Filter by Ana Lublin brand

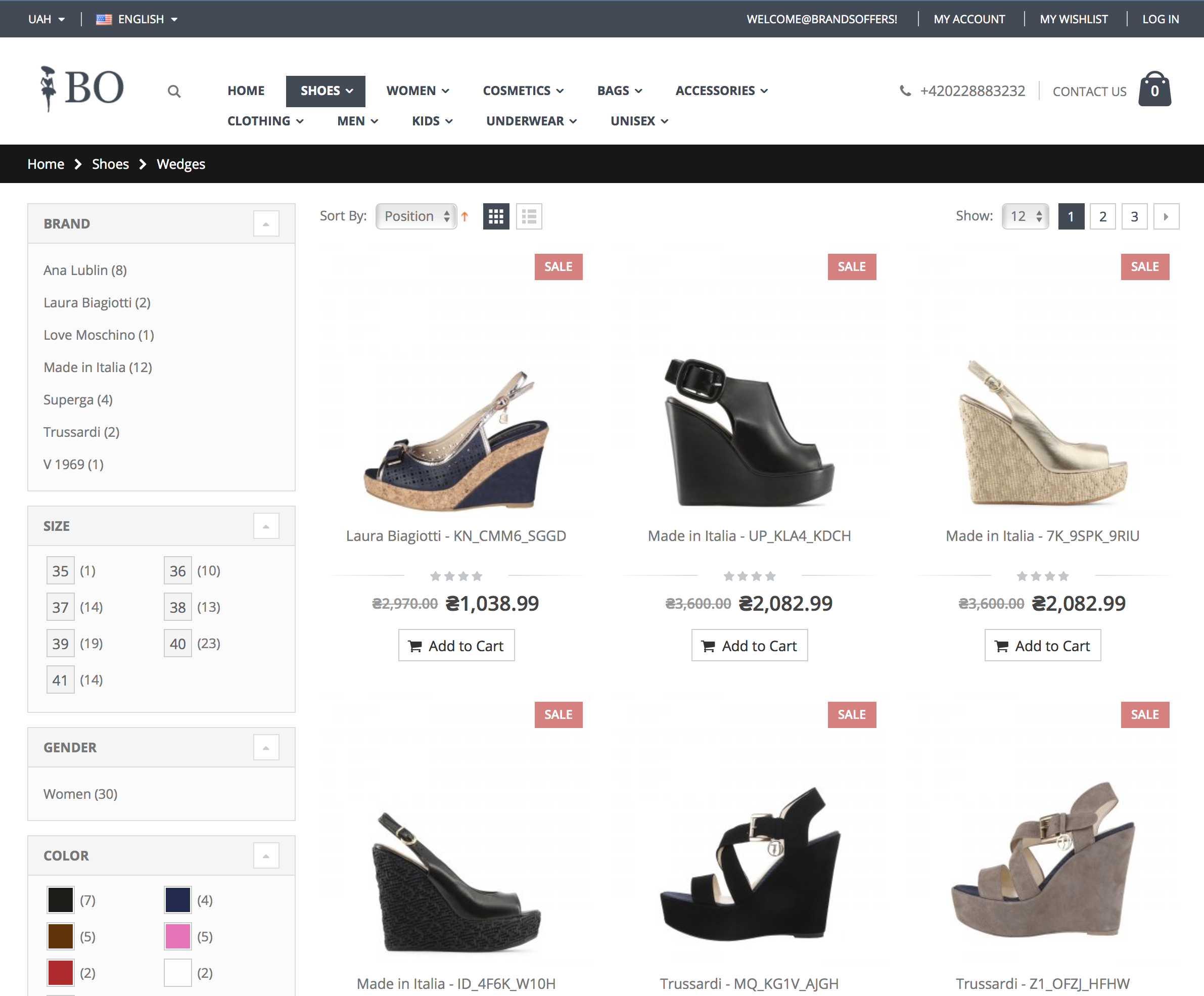pyautogui.click(x=85, y=270)
